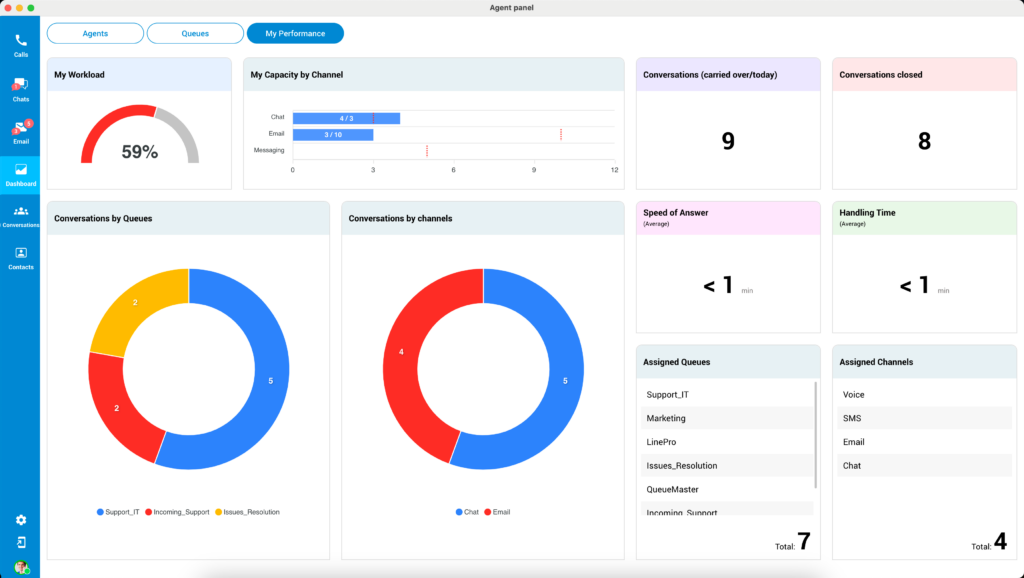
Task: Click the Handling Time value
Action: [x=924, y=285]
